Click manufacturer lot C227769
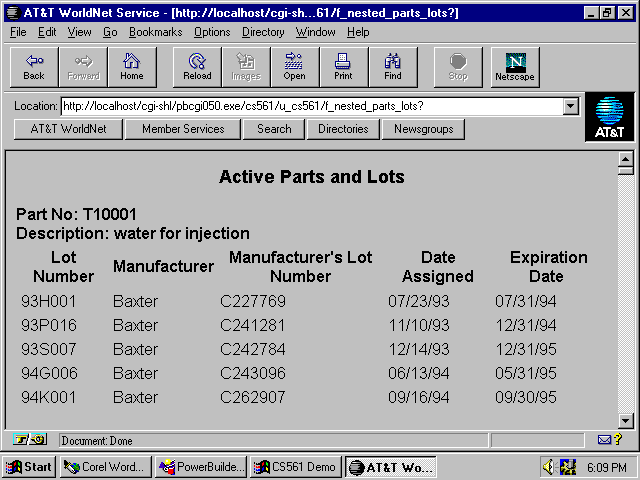Viewport: 640px width, 480px height. click(253, 302)
